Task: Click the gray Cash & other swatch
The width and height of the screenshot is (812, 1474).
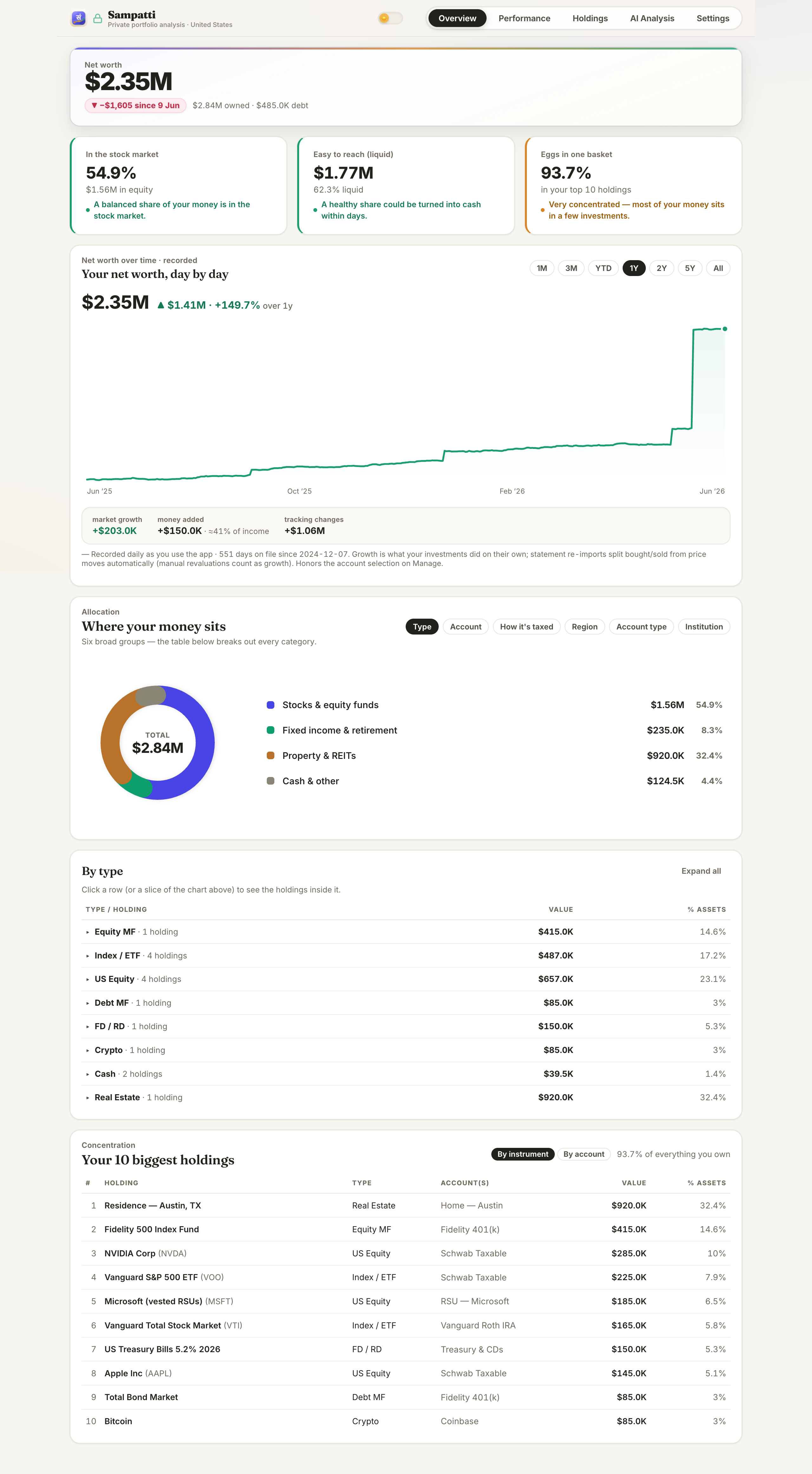Action: tap(271, 781)
